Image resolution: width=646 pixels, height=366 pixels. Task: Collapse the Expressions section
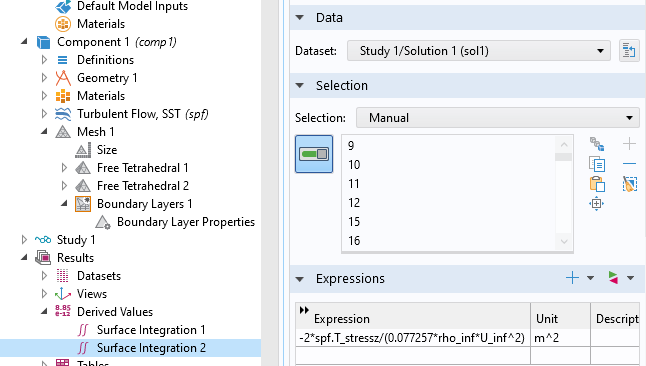click(x=300, y=279)
